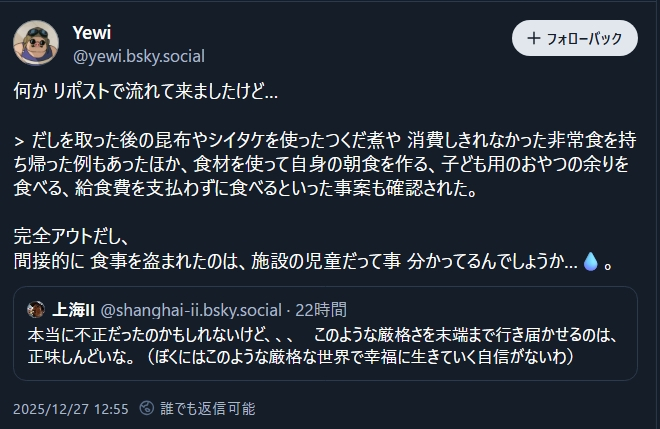Click the @yewi.bsky.social handle
Image resolution: width=660 pixels, height=429 pixels.
(x=138, y=57)
